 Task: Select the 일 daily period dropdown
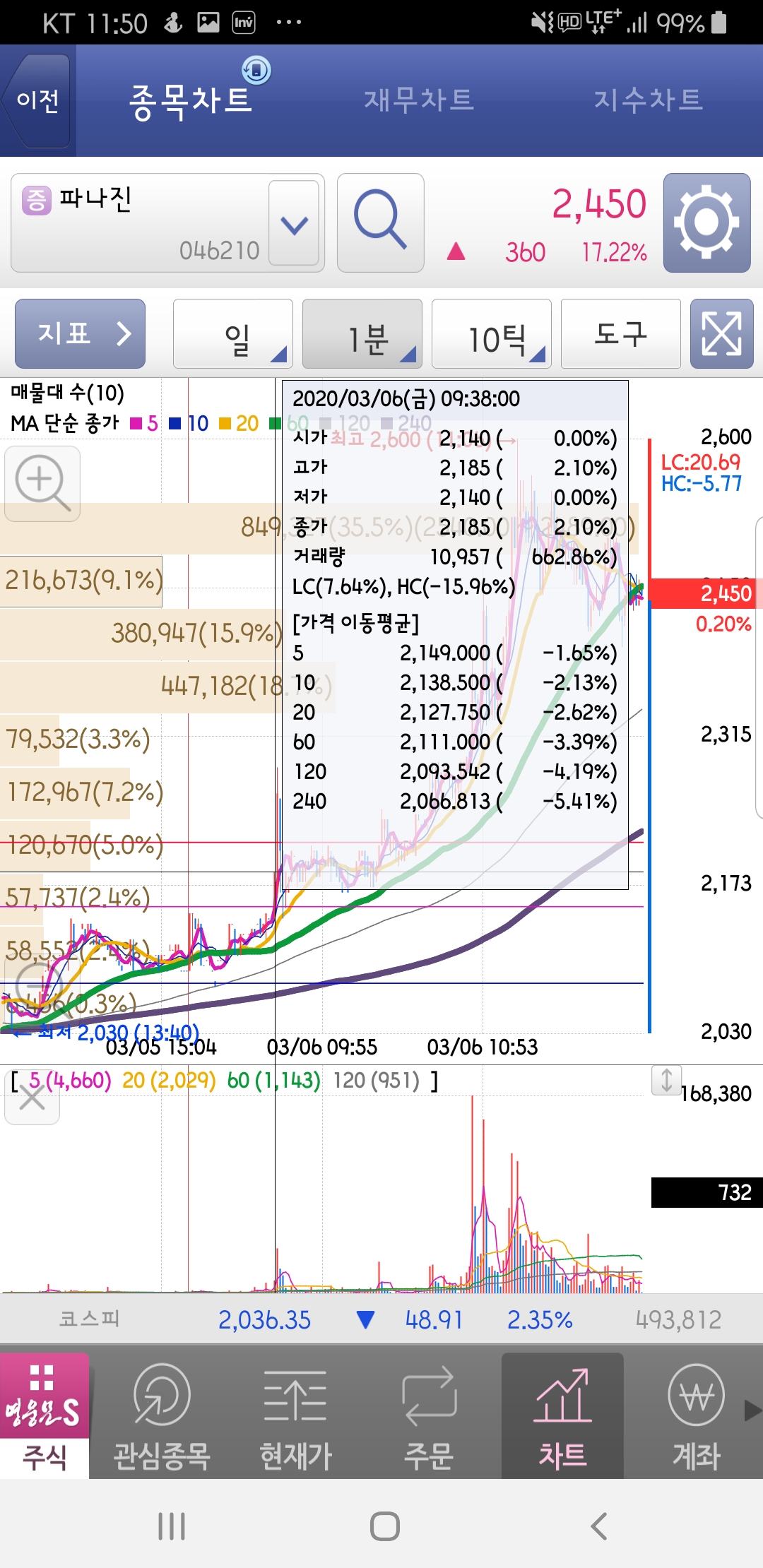tap(233, 333)
